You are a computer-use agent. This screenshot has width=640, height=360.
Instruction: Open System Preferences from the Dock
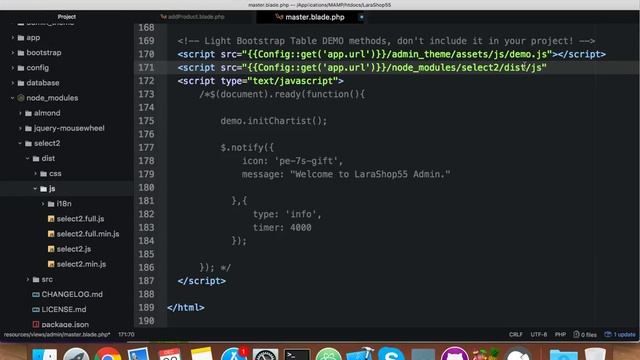(x=265, y=354)
